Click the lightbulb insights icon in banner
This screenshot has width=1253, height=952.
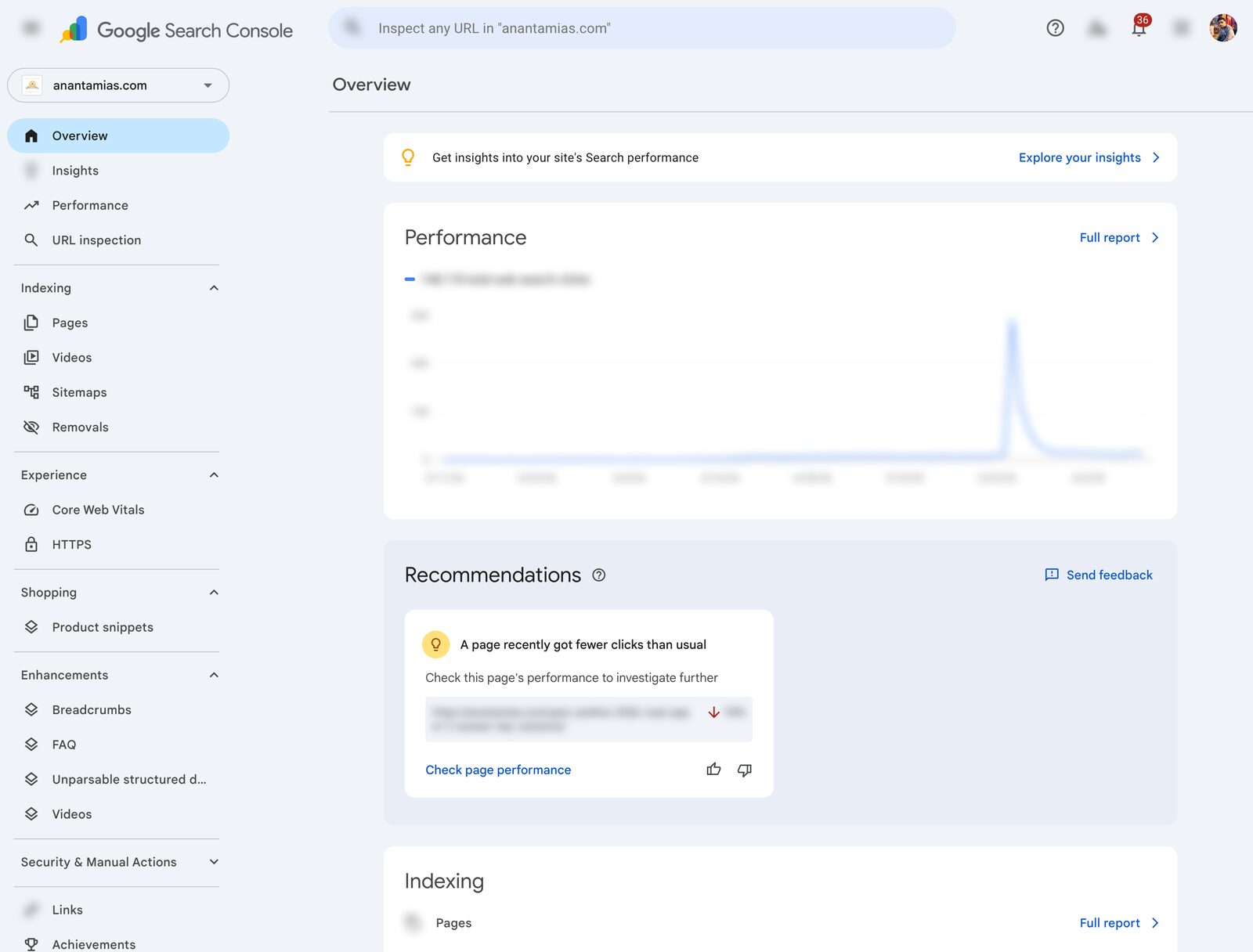tap(408, 157)
